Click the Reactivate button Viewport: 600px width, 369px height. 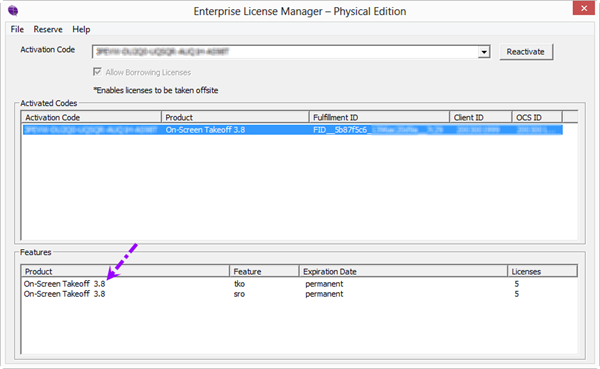(526, 52)
